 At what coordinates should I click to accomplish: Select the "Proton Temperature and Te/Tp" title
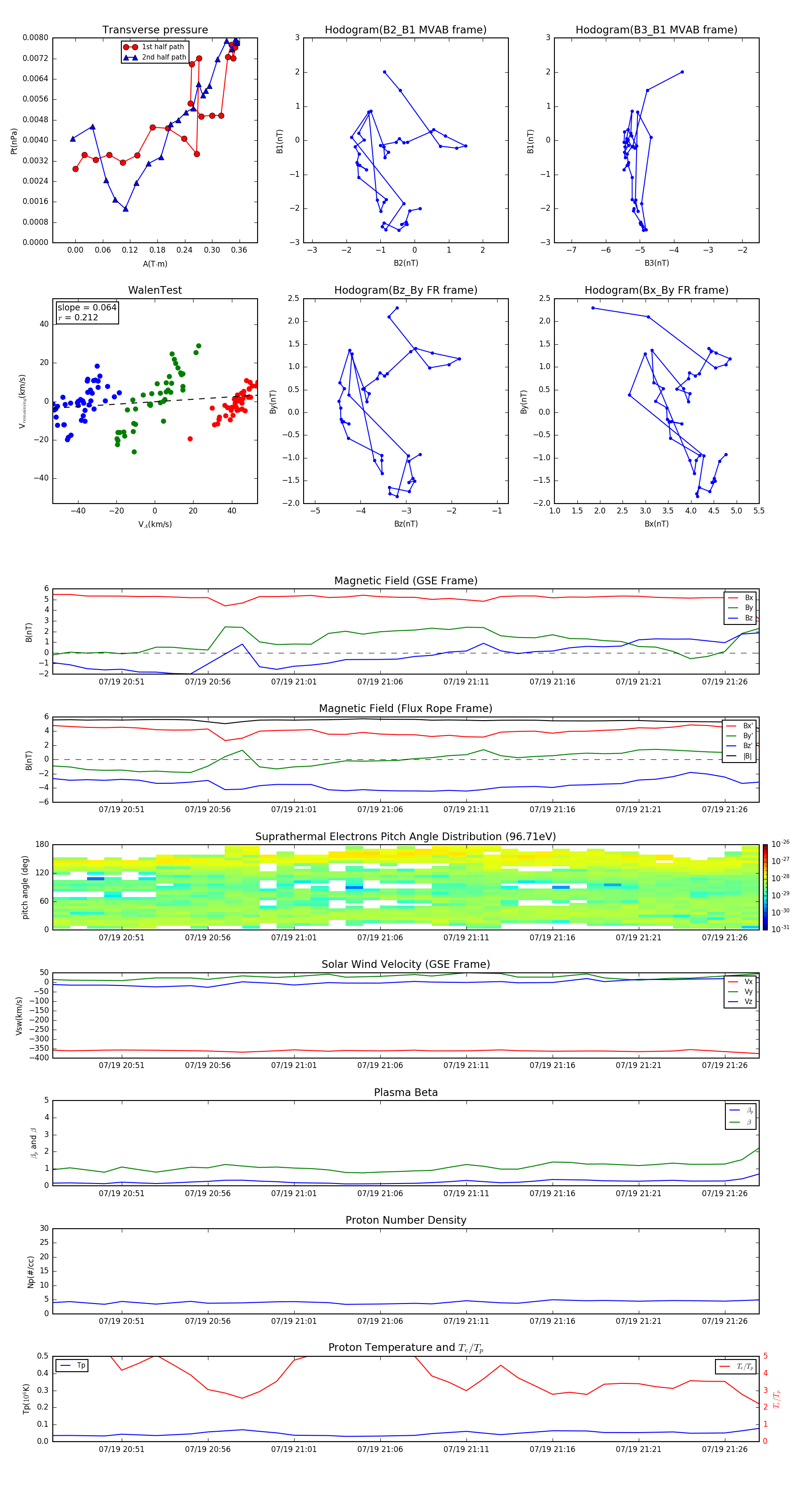[406, 1348]
